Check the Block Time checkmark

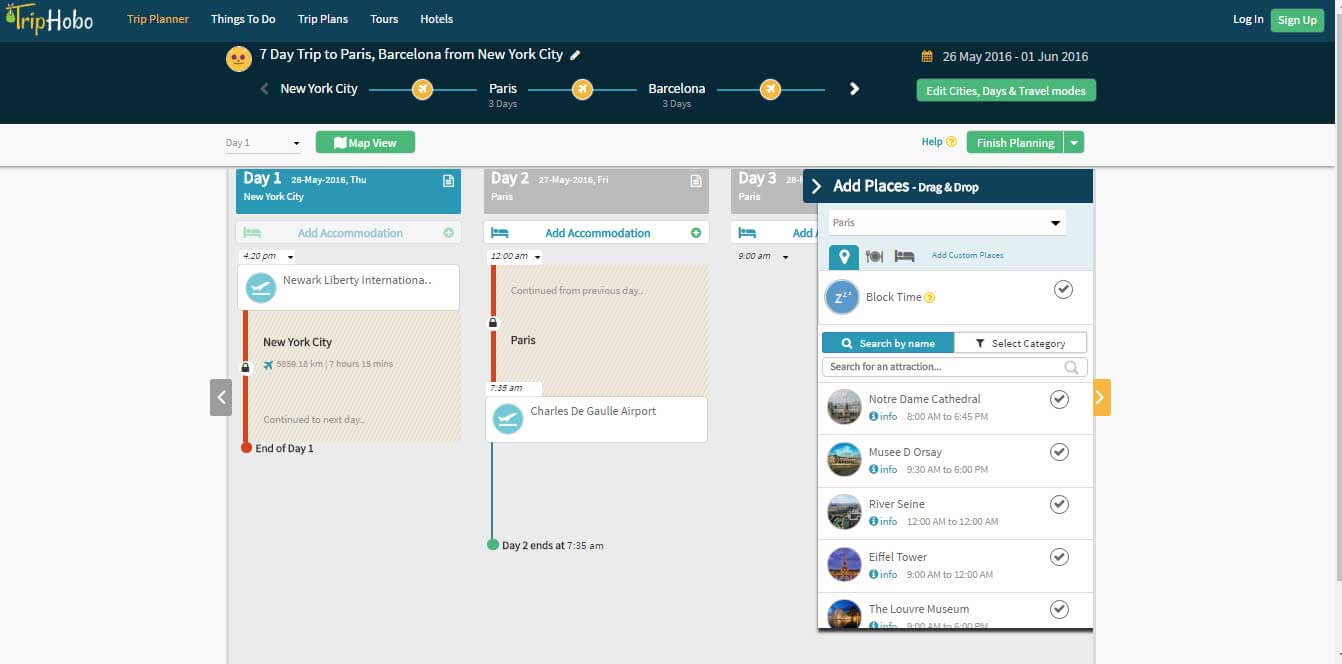click(x=1064, y=289)
